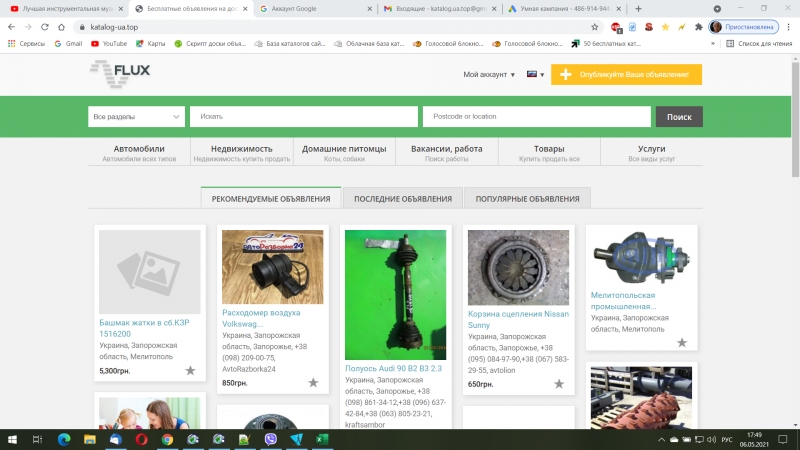Open new browser tab plus button
This screenshot has height=450, width=800.
(638, 9)
